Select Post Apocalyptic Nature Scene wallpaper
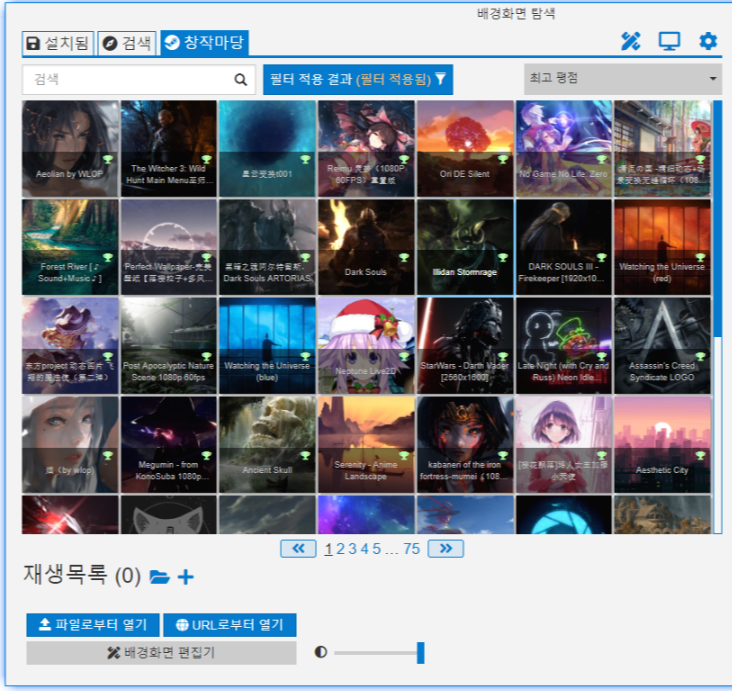This screenshot has width=732, height=691. point(169,346)
